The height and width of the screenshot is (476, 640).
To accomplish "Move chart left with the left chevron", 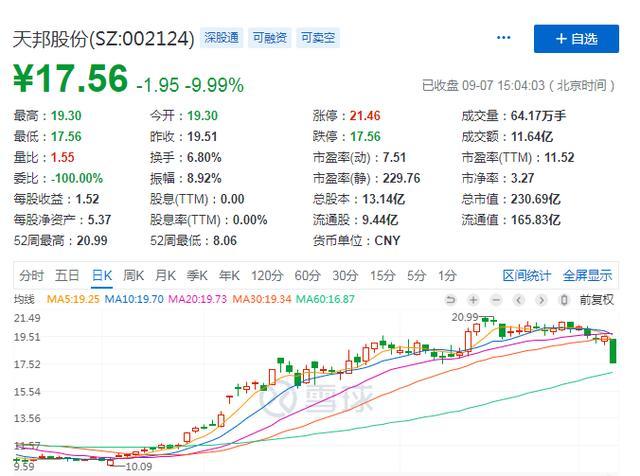I will point(519,300).
